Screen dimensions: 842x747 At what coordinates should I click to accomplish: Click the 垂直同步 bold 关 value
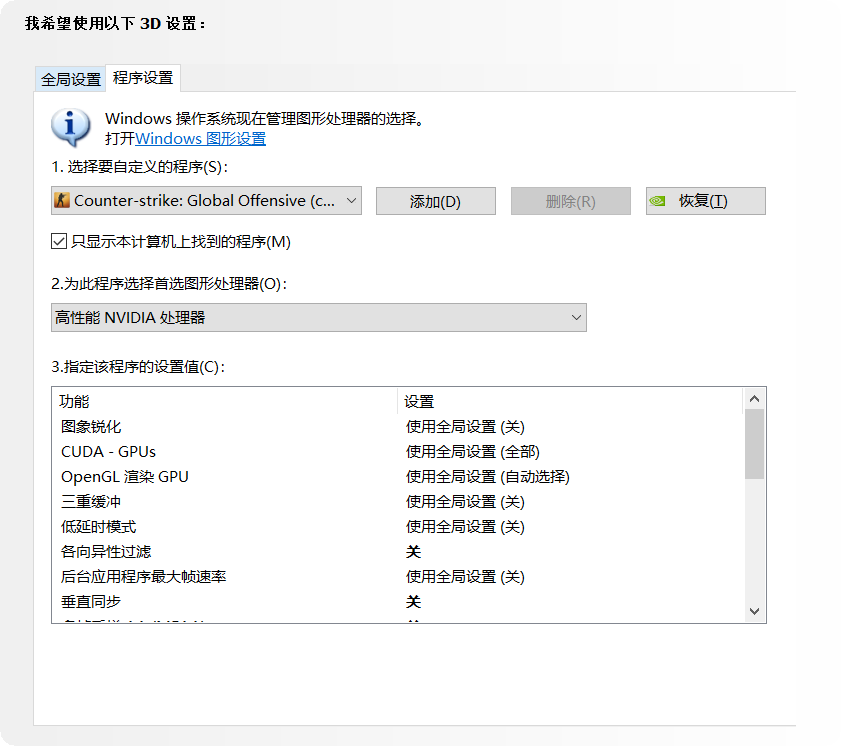pyautogui.click(x=413, y=601)
